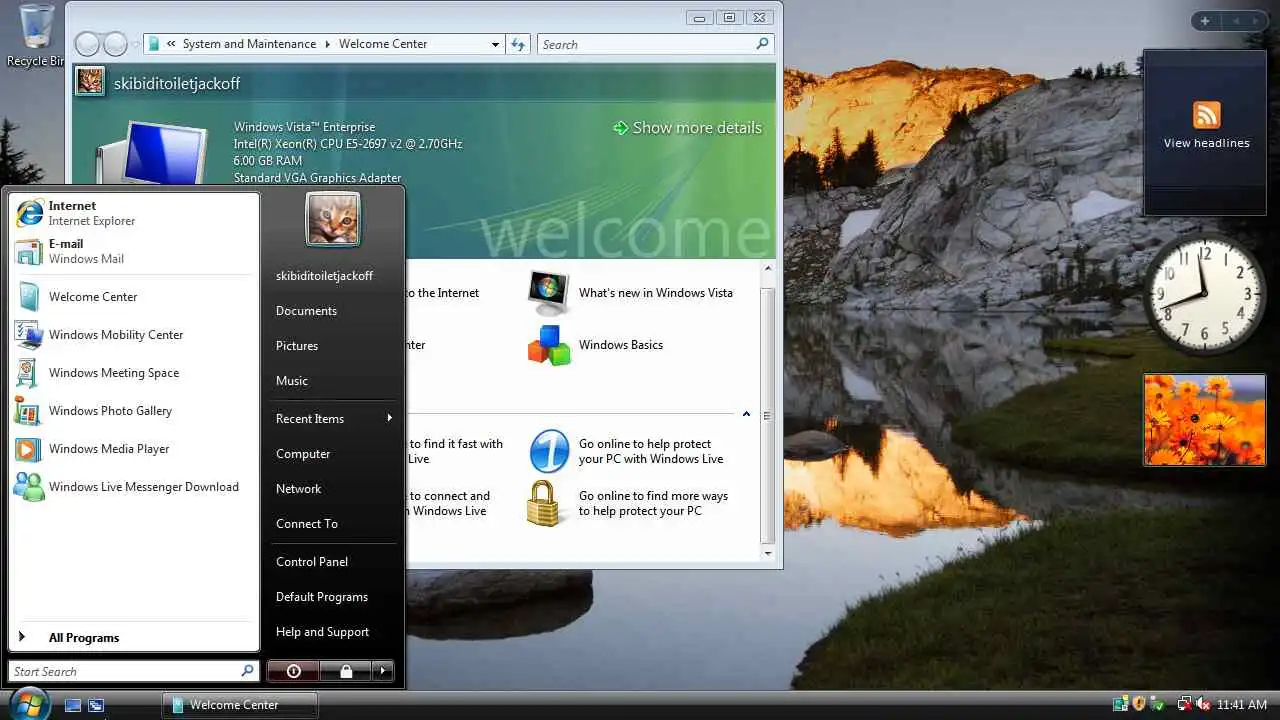Open the address bar previous locations chevron
The height and width of the screenshot is (720, 1280).
[172, 44]
